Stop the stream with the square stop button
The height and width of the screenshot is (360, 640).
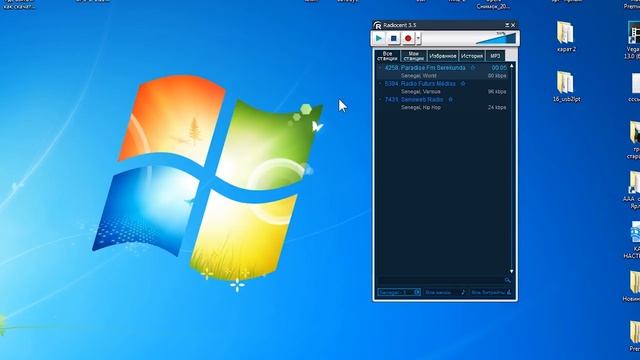pyautogui.click(x=393, y=38)
